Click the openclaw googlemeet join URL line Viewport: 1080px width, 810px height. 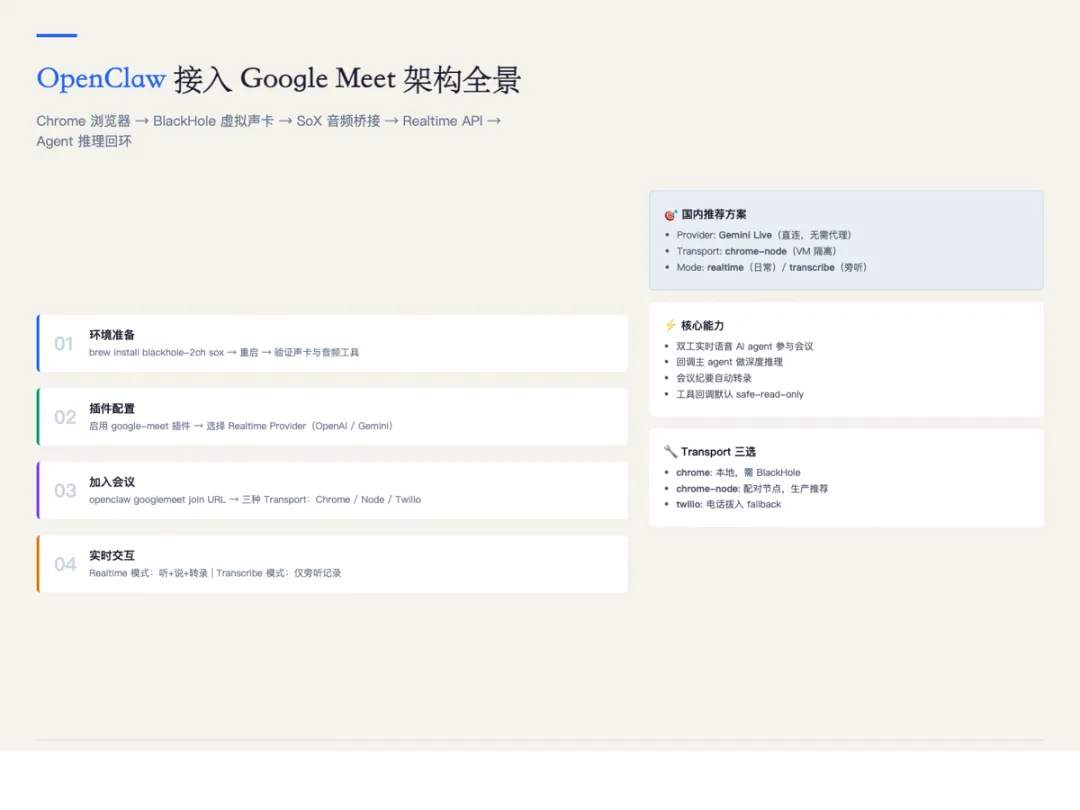click(255, 500)
